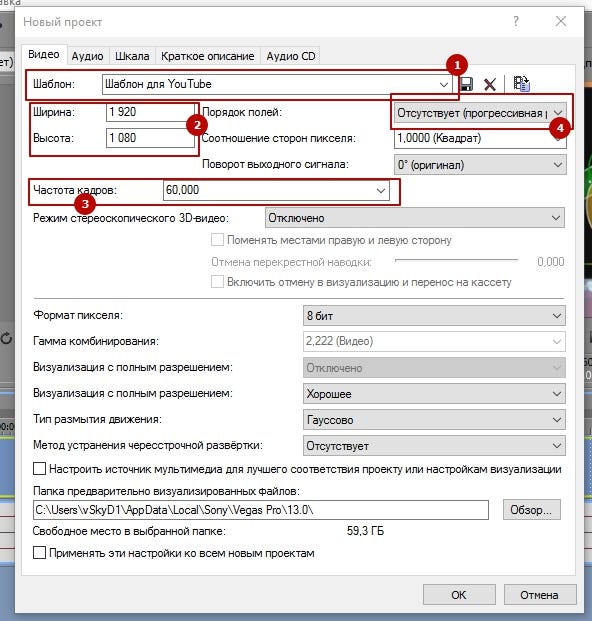
Task: Toggle Поменять местами правую и левую сторону
Action: click(217, 240)
